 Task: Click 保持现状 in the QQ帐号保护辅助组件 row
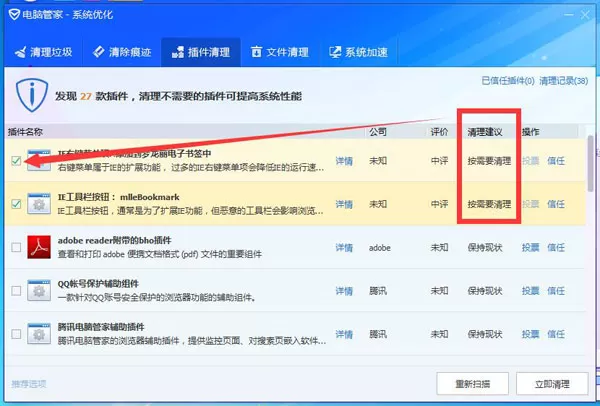(x=485, y=291)
